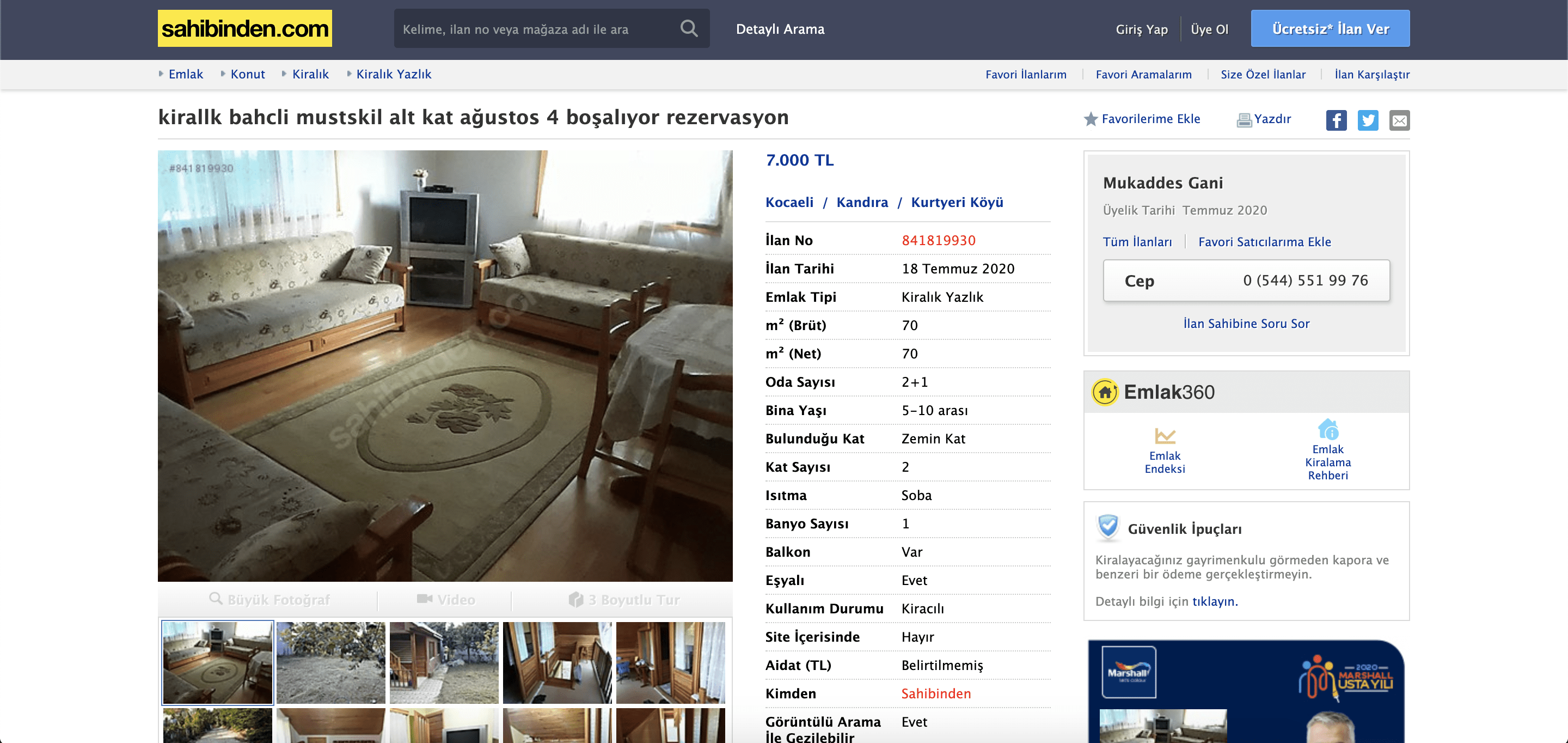Open the Emlak breadcrumb category

[x=186, y=74]
